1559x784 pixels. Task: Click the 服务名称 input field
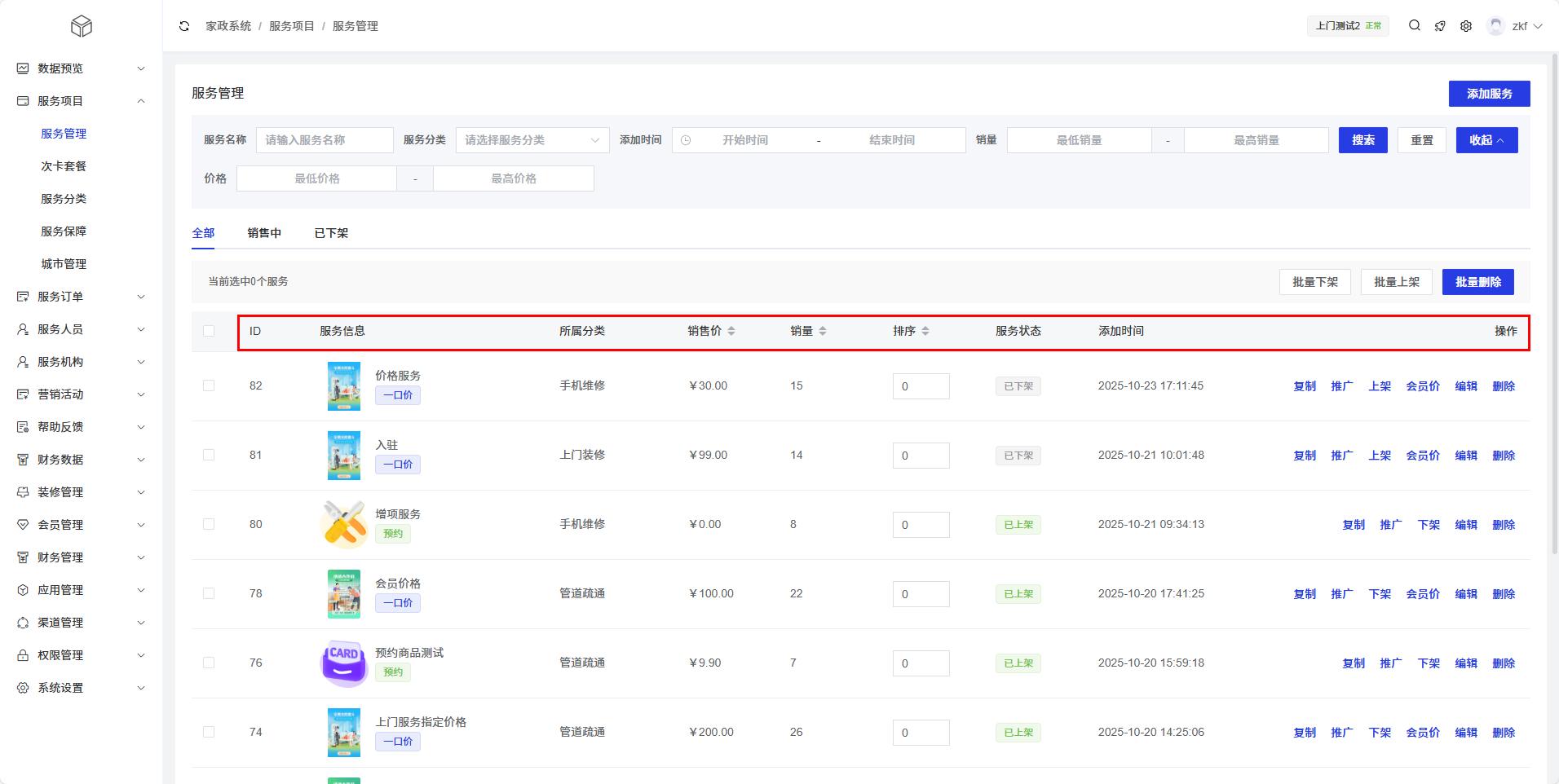(325, 140)
